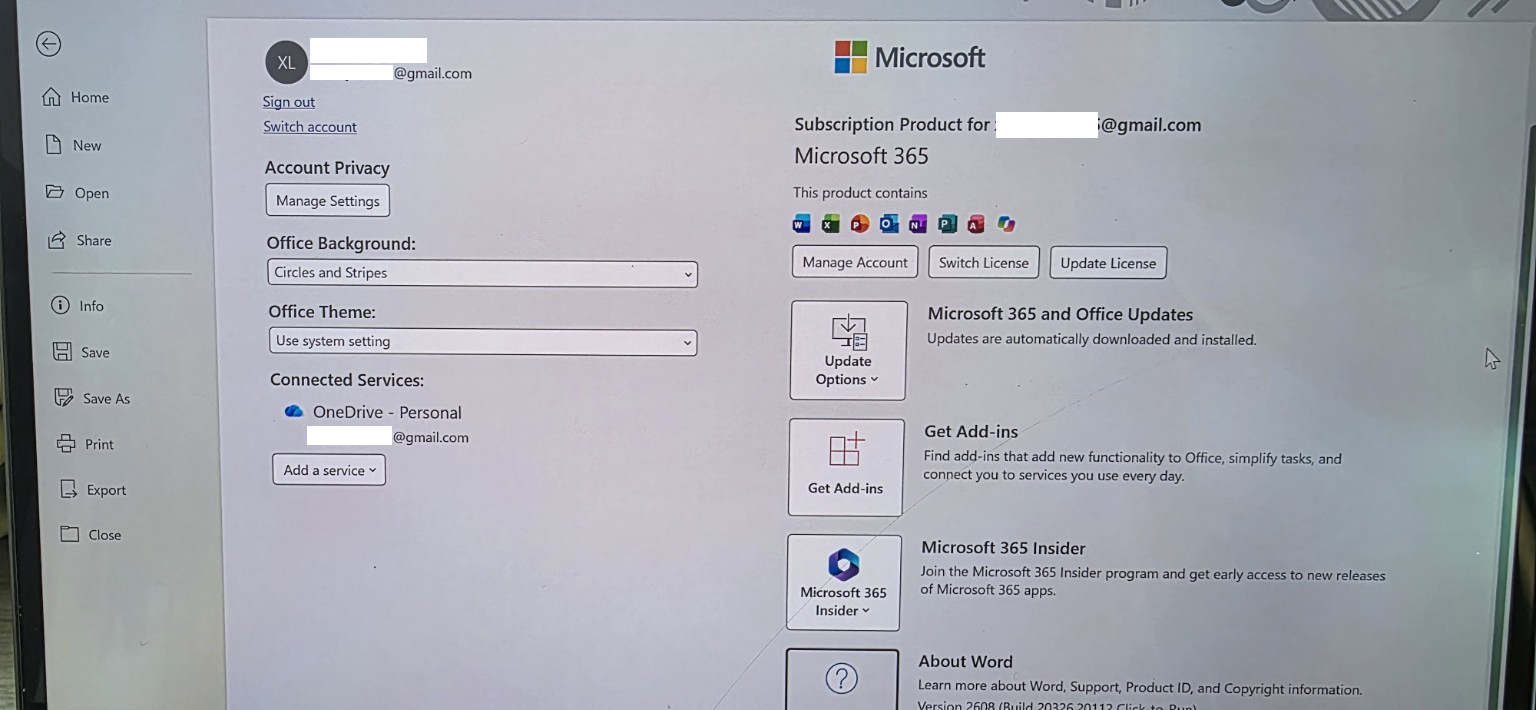Click the Word app icon

click(x=801, y=223)
